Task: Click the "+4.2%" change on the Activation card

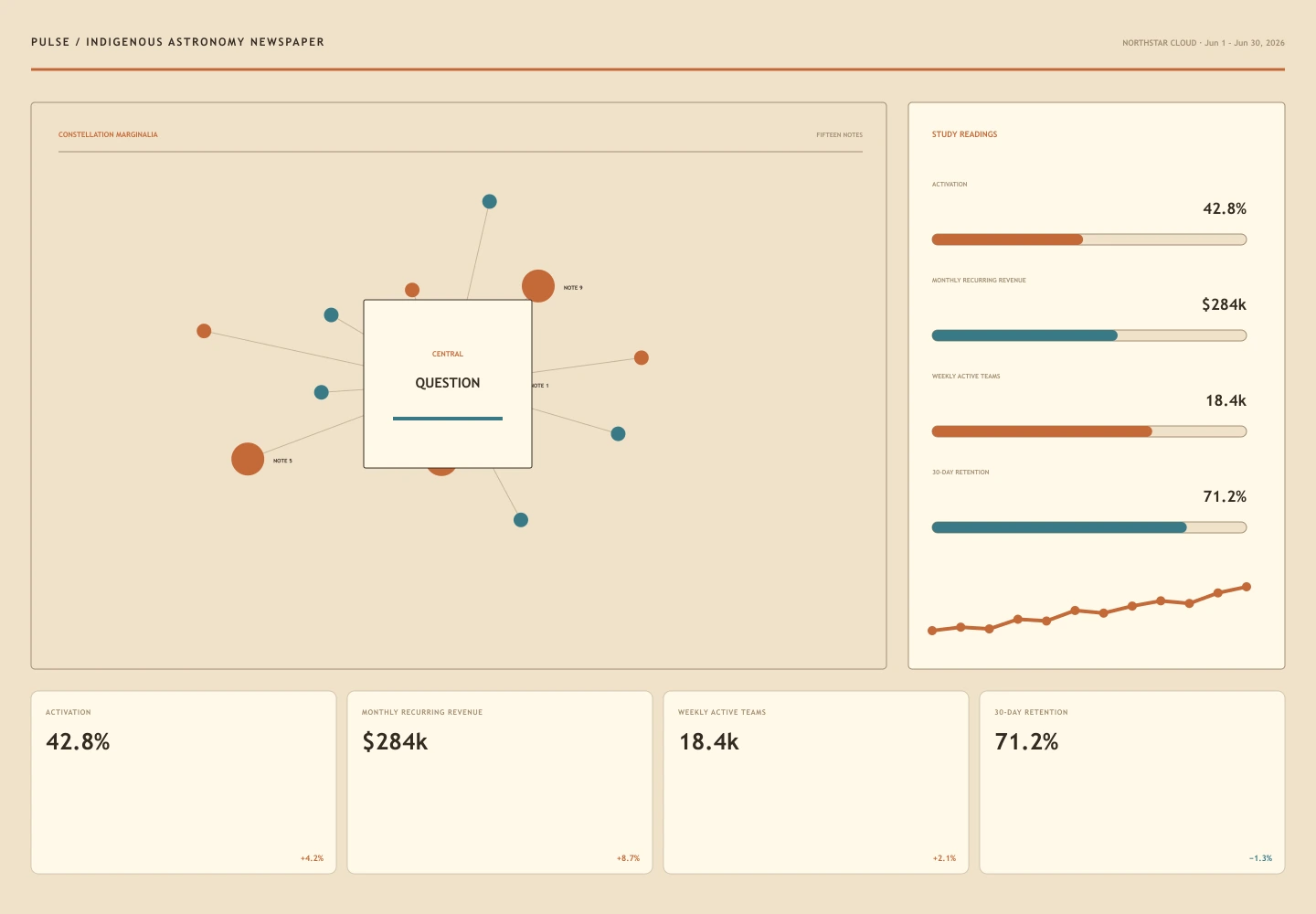Action: 312,858
